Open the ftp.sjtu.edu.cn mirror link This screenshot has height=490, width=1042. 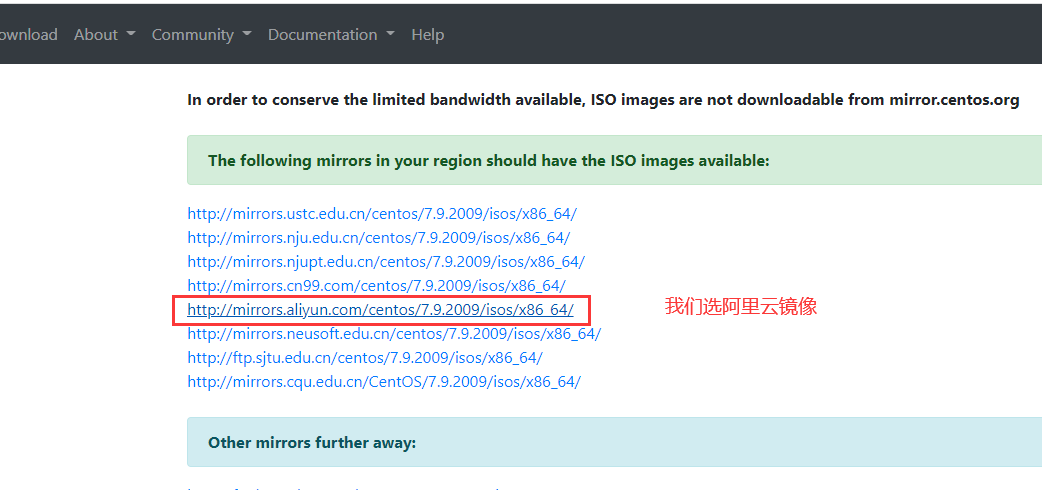click(x=365, y=358)
